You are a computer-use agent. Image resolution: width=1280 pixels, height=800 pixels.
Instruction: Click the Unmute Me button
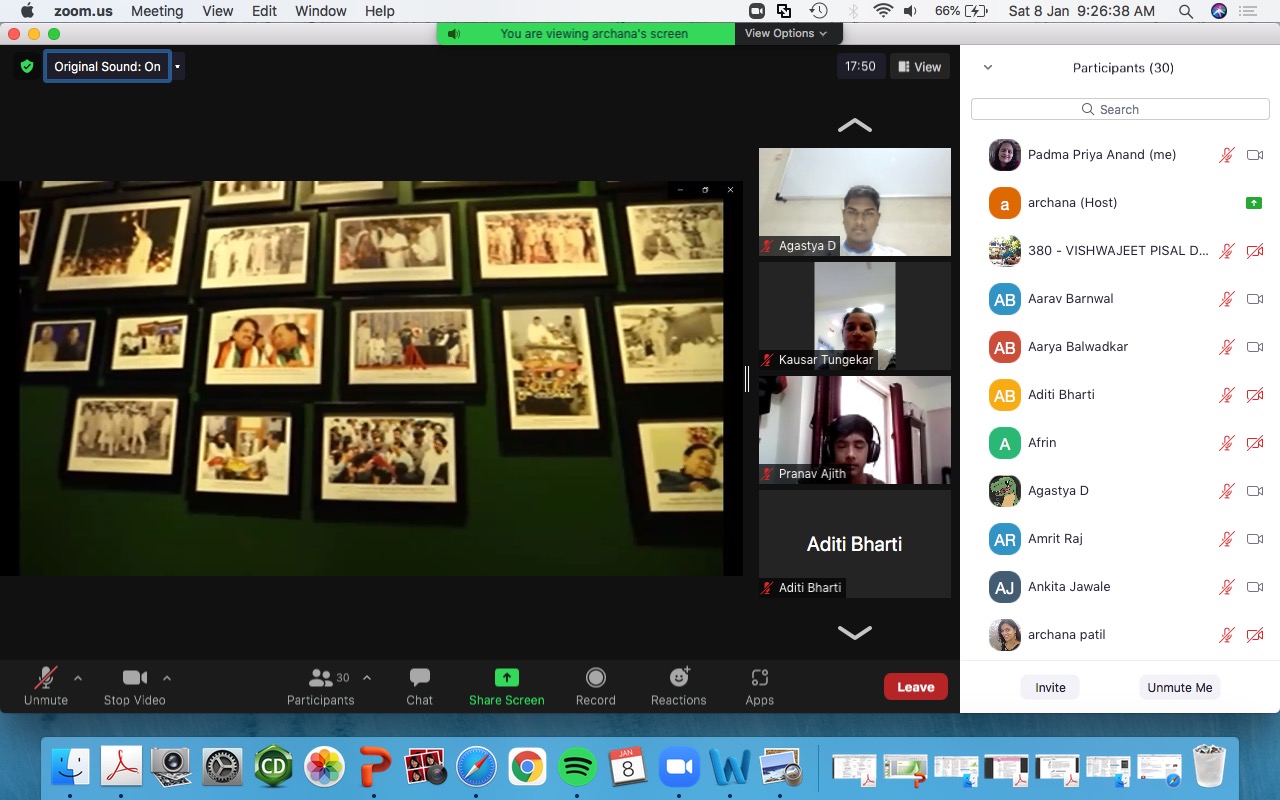coord(1179,688)
